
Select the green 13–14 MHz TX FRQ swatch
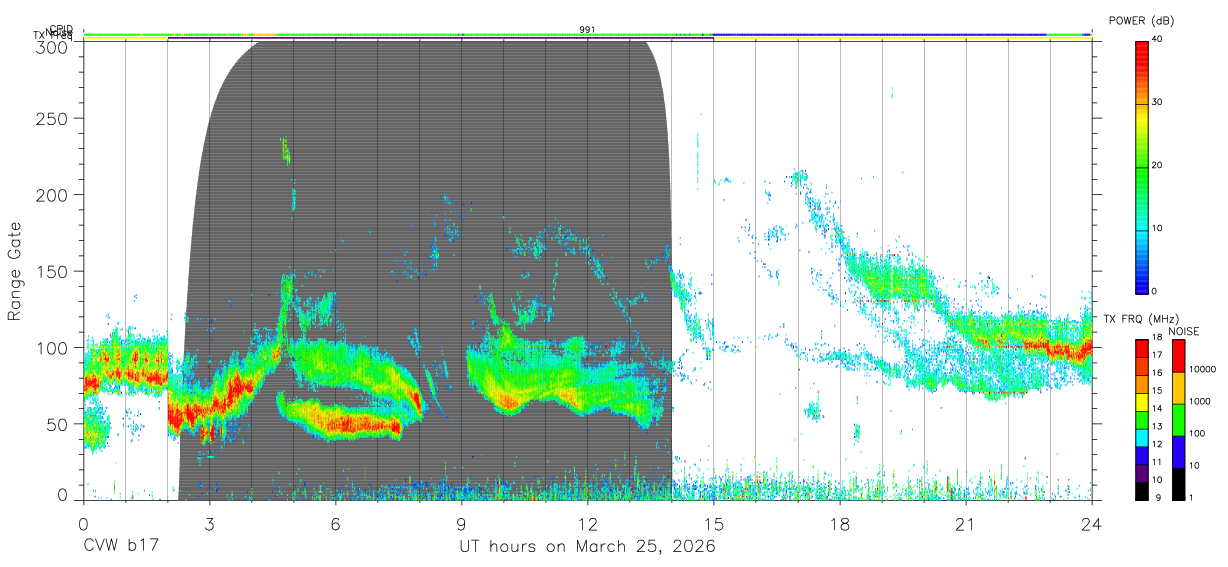click(1141, 419)
